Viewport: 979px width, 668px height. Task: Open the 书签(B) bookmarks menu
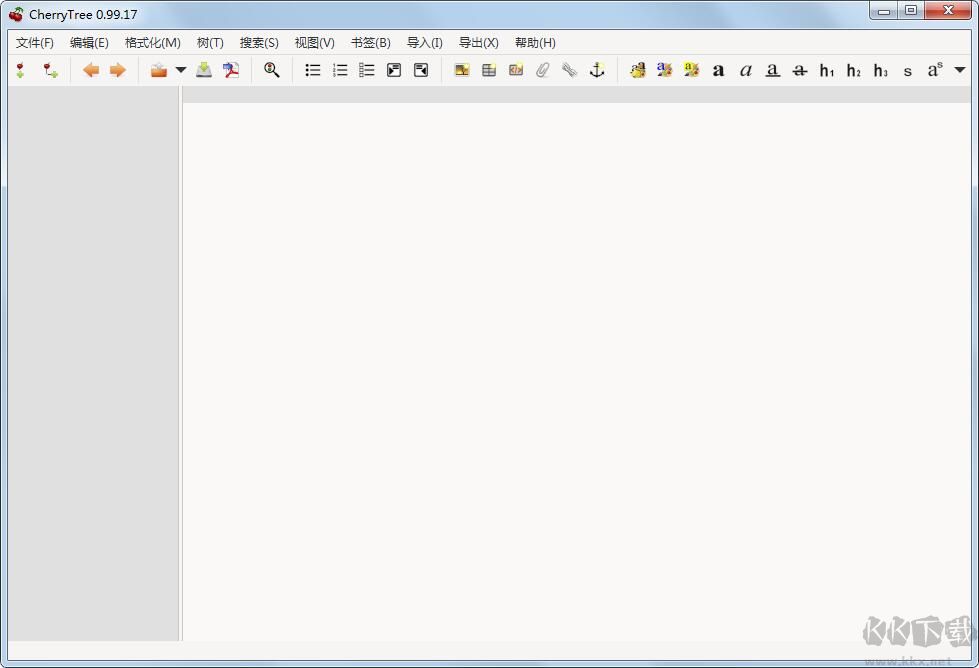370,43
